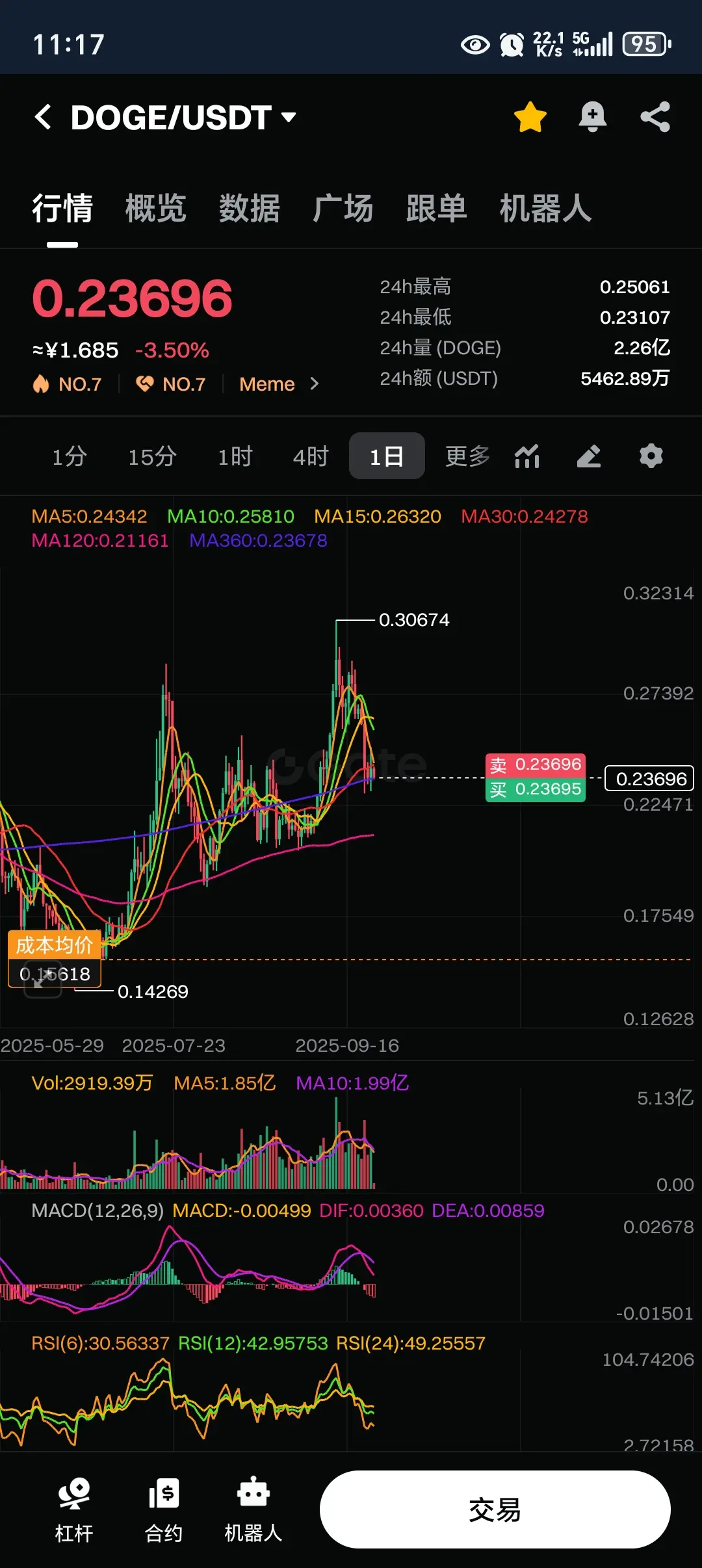
Task: Tap the fullscreen expand chart icon
Action: pyautogui.click(x=43, y=978)
